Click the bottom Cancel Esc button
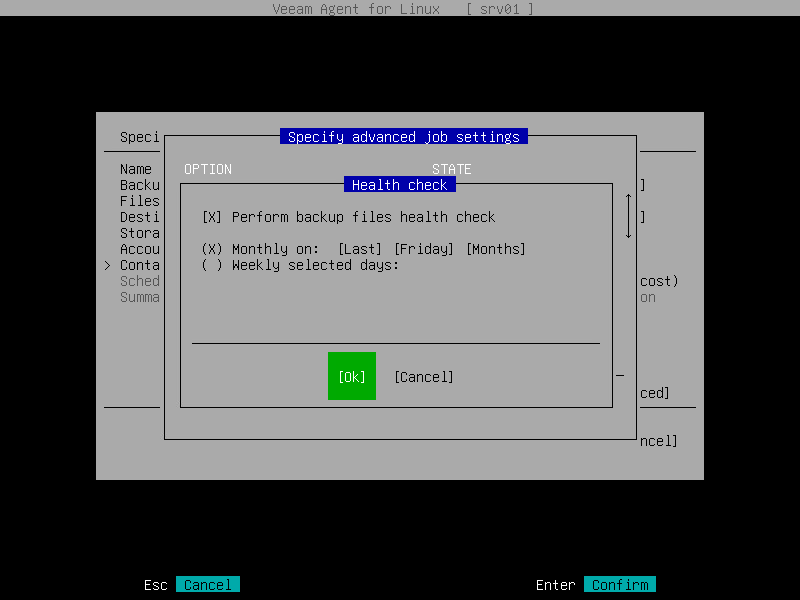 pos(208,585)
